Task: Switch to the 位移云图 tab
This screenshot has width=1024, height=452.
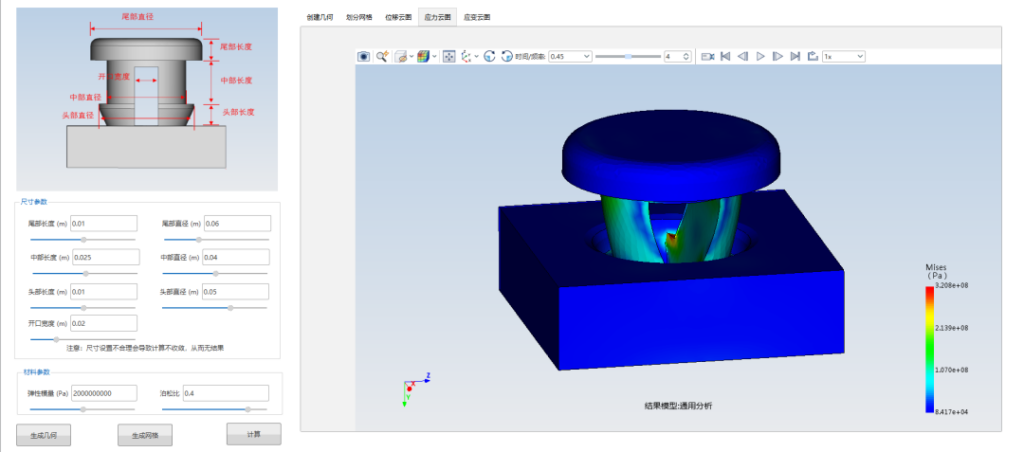Action: [398, 17]
